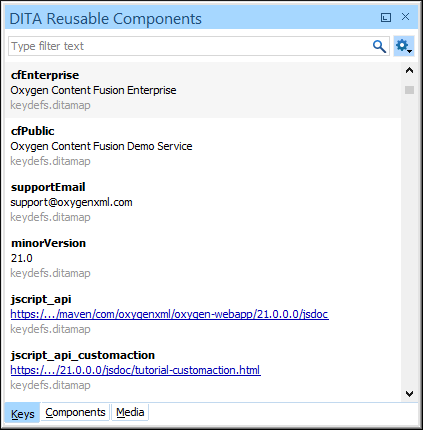Viewport: 423px width, 430px height.
Task: Click the Type filter text field
Action: click(190, 46)
